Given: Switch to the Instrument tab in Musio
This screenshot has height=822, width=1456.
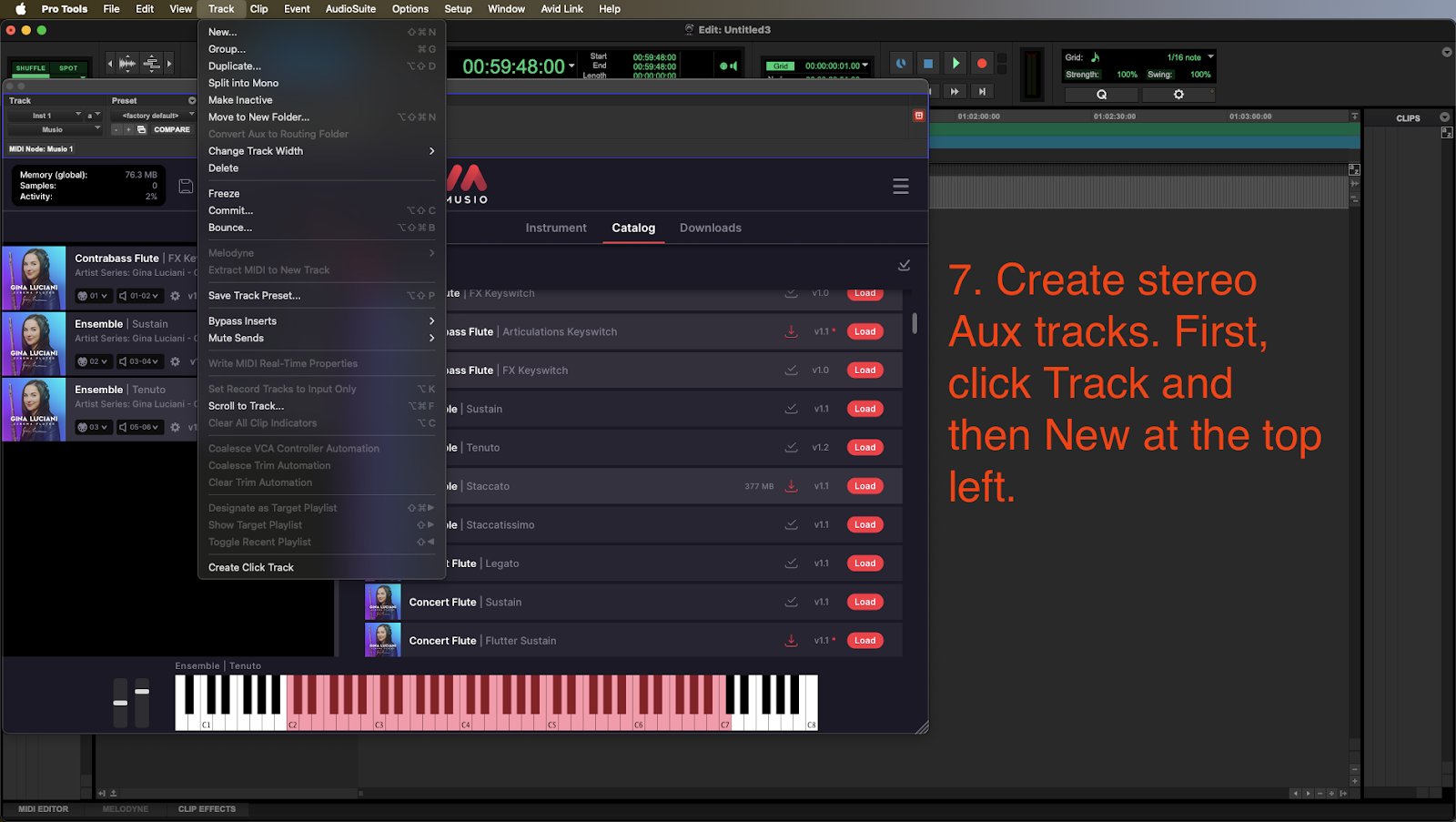Looking at the screenshot, I should pyautogui.click(x=556, y=228).
